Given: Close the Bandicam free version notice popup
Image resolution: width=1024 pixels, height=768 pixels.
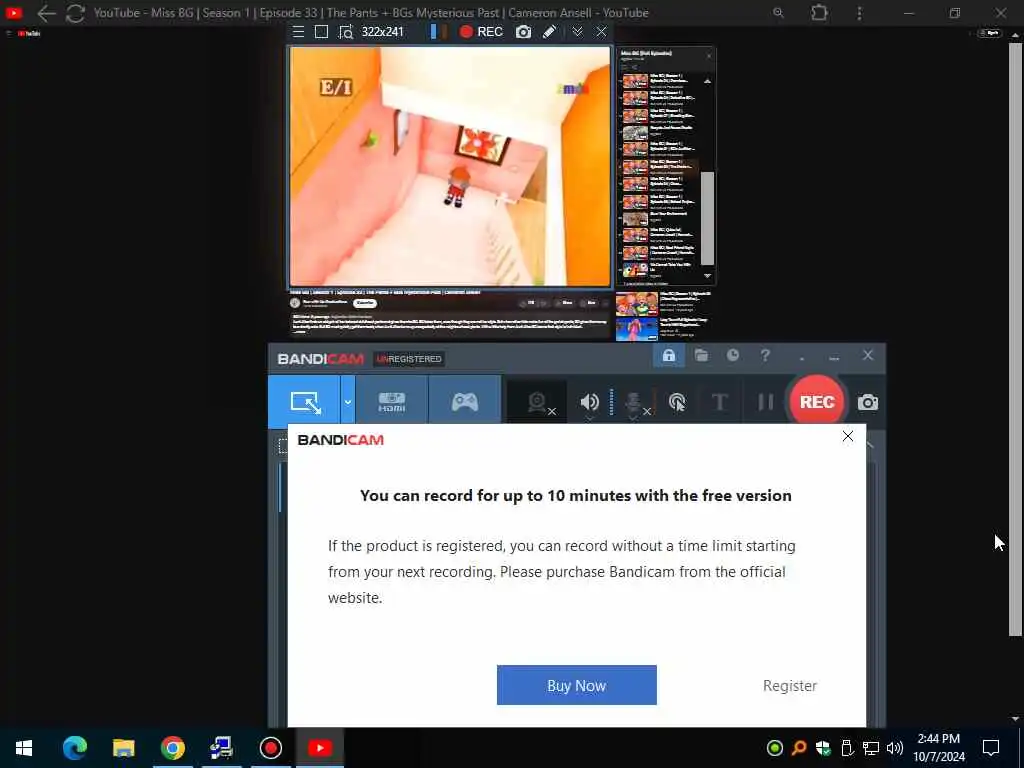Looking at the screenshot, I should 848,436.
